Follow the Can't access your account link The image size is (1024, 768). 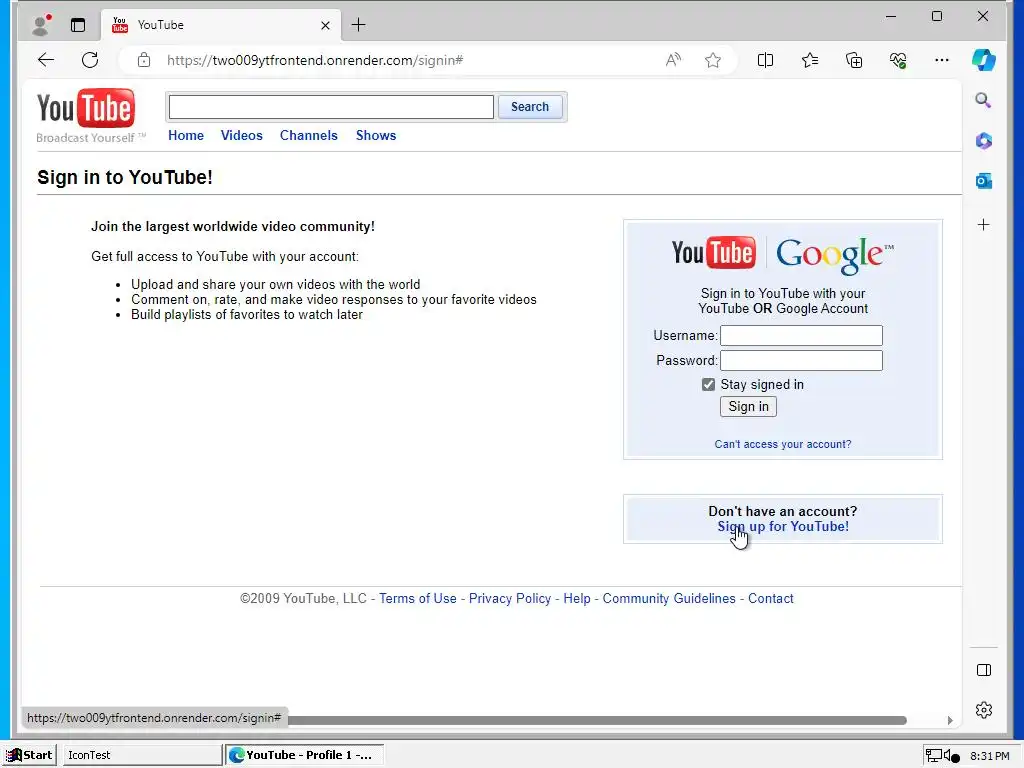[783, 444]
